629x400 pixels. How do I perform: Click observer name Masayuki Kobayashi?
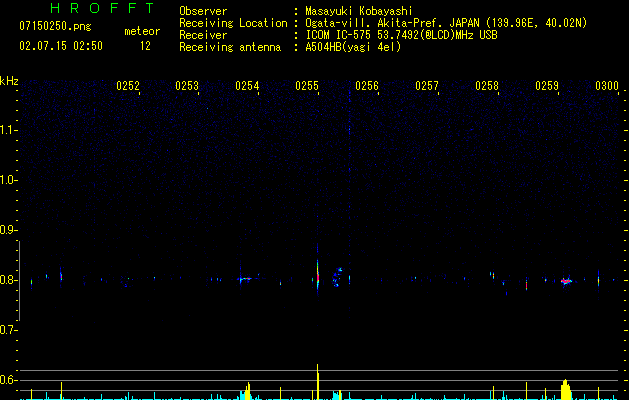(x=359, y=11)
